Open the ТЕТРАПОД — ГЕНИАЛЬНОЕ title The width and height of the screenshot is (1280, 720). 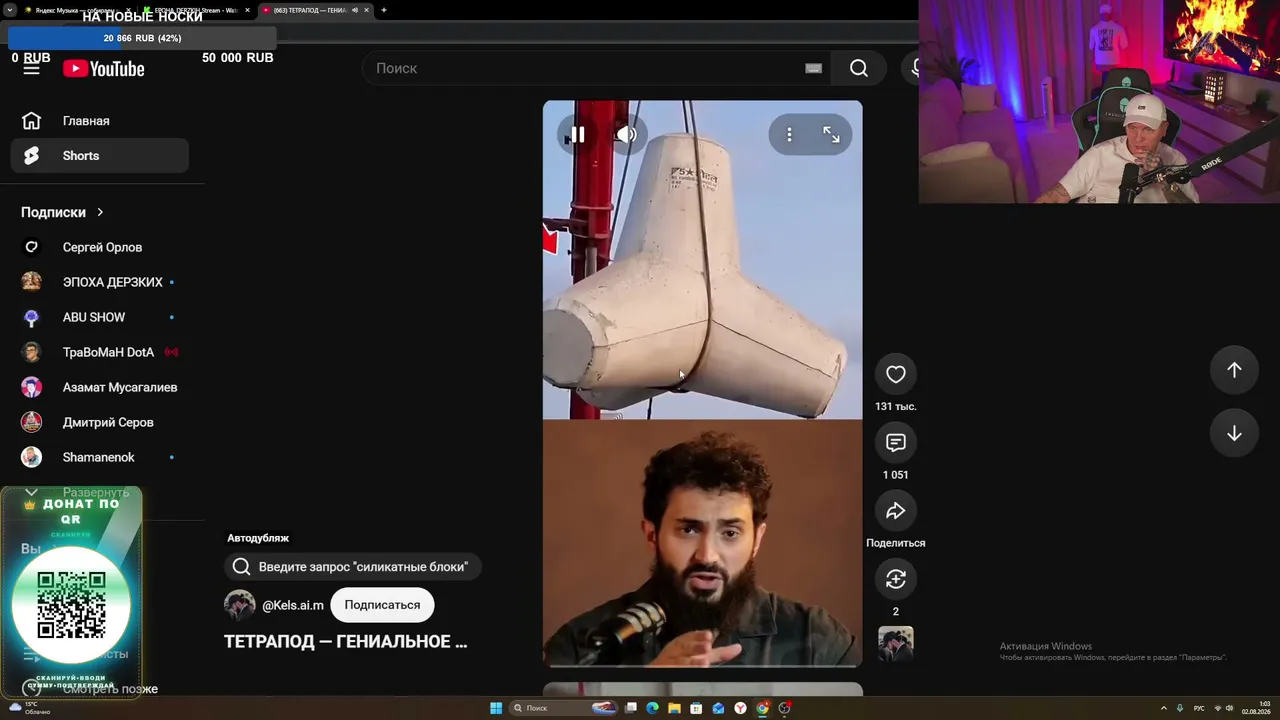[346, 641]
